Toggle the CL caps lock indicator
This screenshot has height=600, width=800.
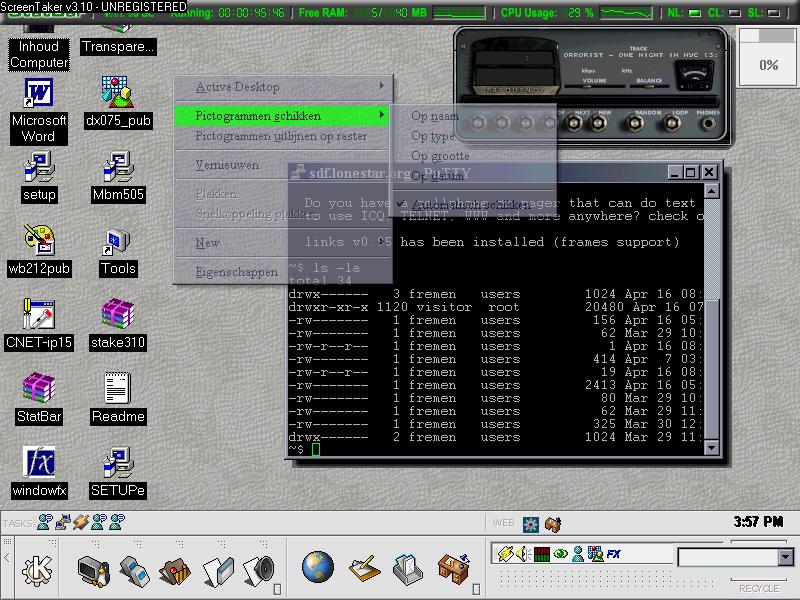pos(734,13)
